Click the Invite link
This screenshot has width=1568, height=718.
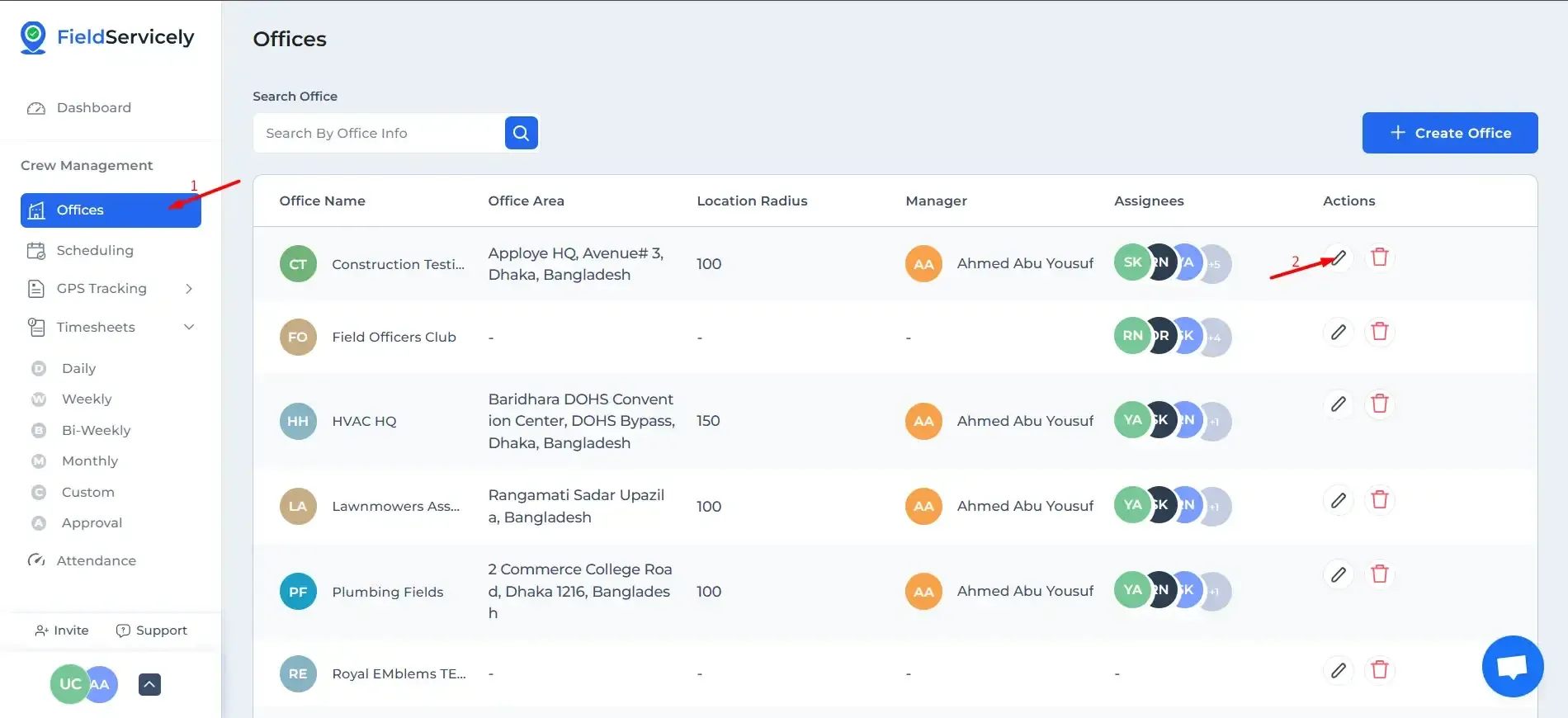tap(62, 631)
